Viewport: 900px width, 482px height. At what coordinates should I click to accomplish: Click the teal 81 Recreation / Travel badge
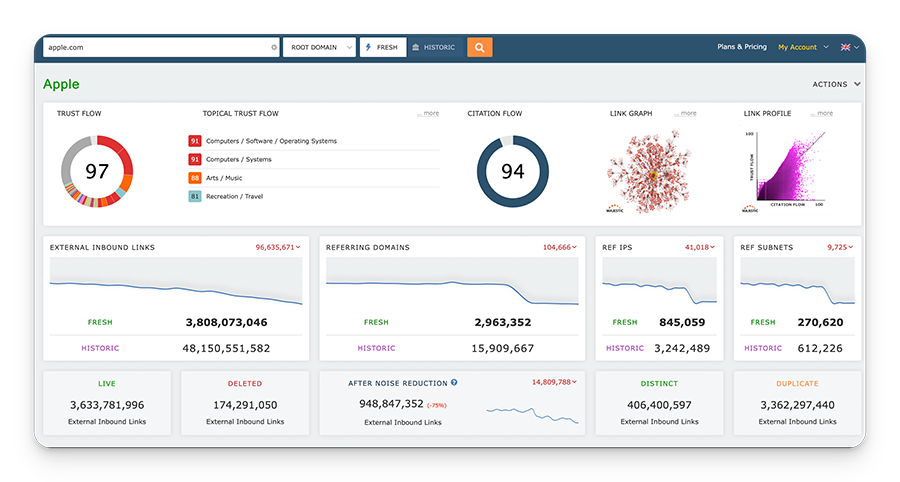tap(195, 196)
